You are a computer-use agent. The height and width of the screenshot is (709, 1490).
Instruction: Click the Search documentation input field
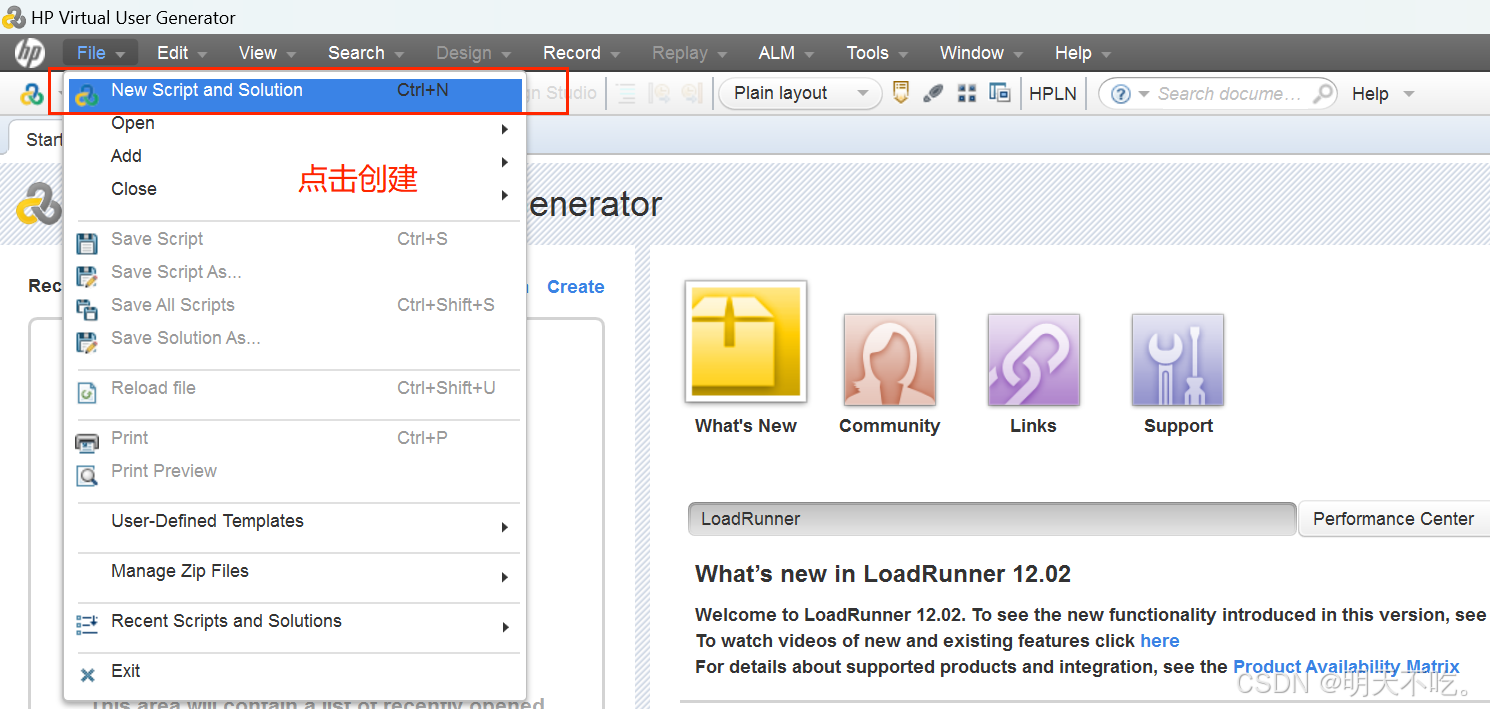click(1230, 94)
